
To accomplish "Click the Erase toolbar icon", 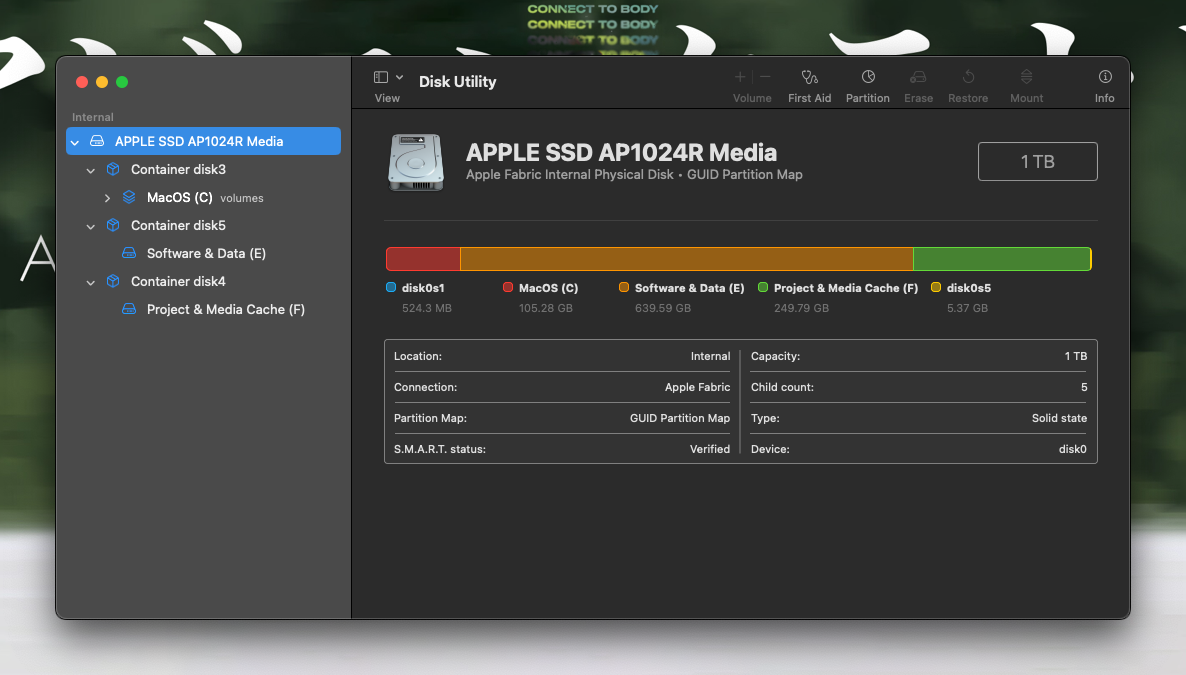I will 918,84.
